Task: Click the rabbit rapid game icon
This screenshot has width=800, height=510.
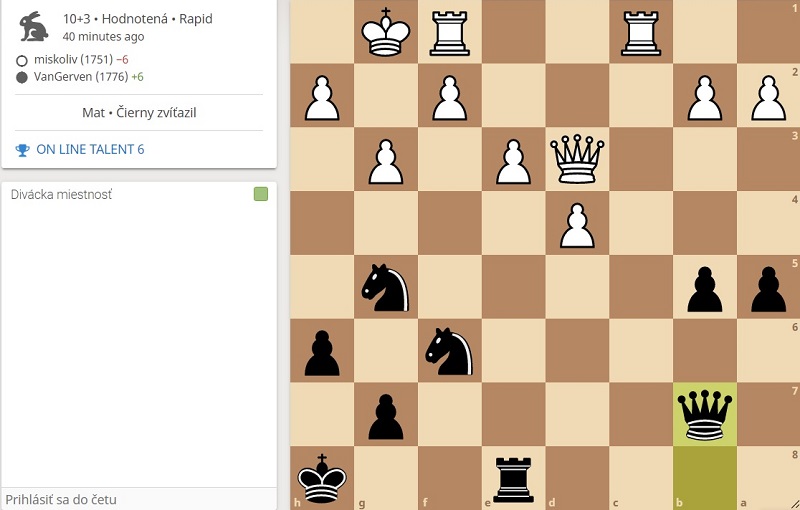Action: (34, 27)
